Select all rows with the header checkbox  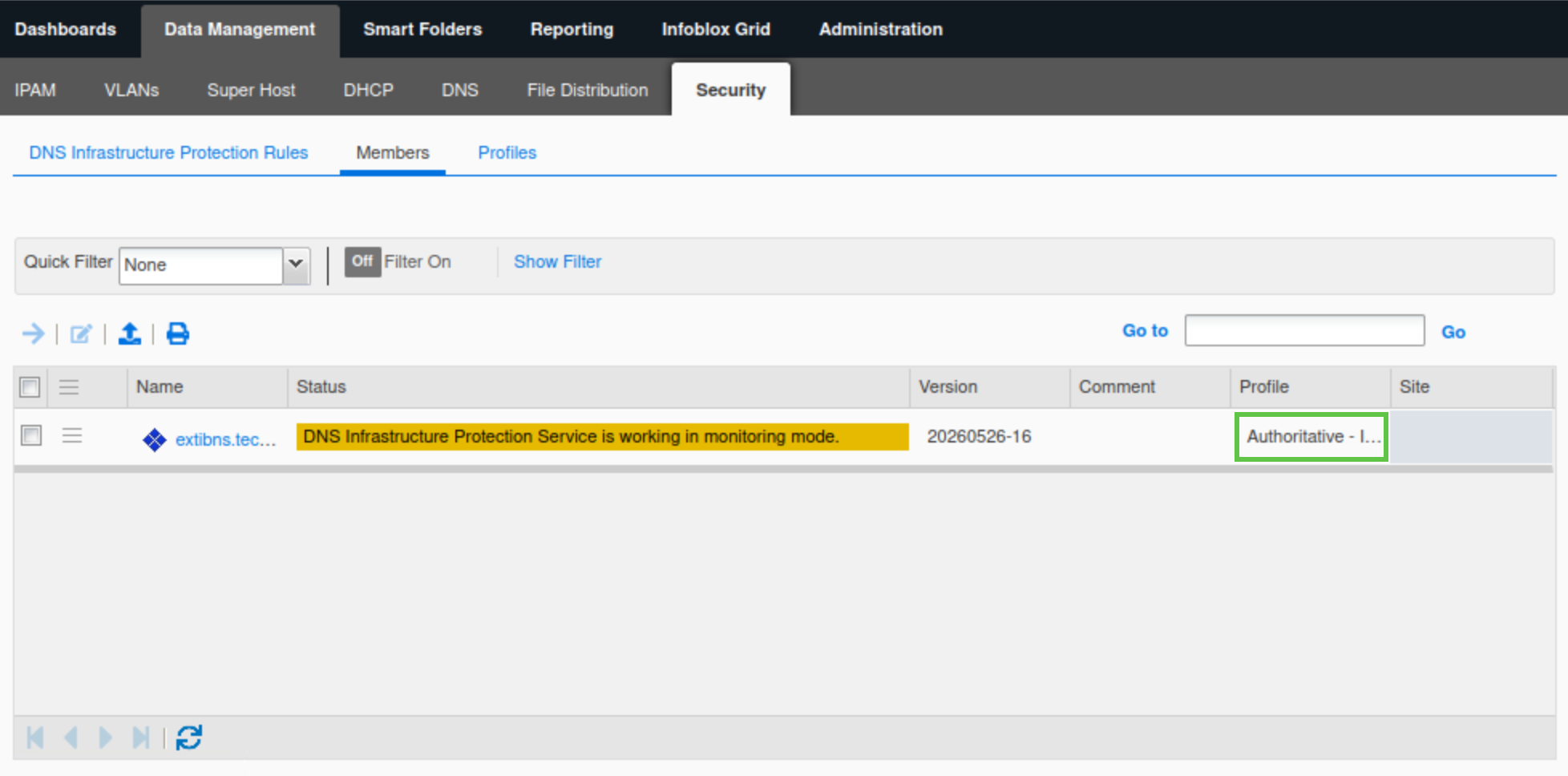pos(30,387)
